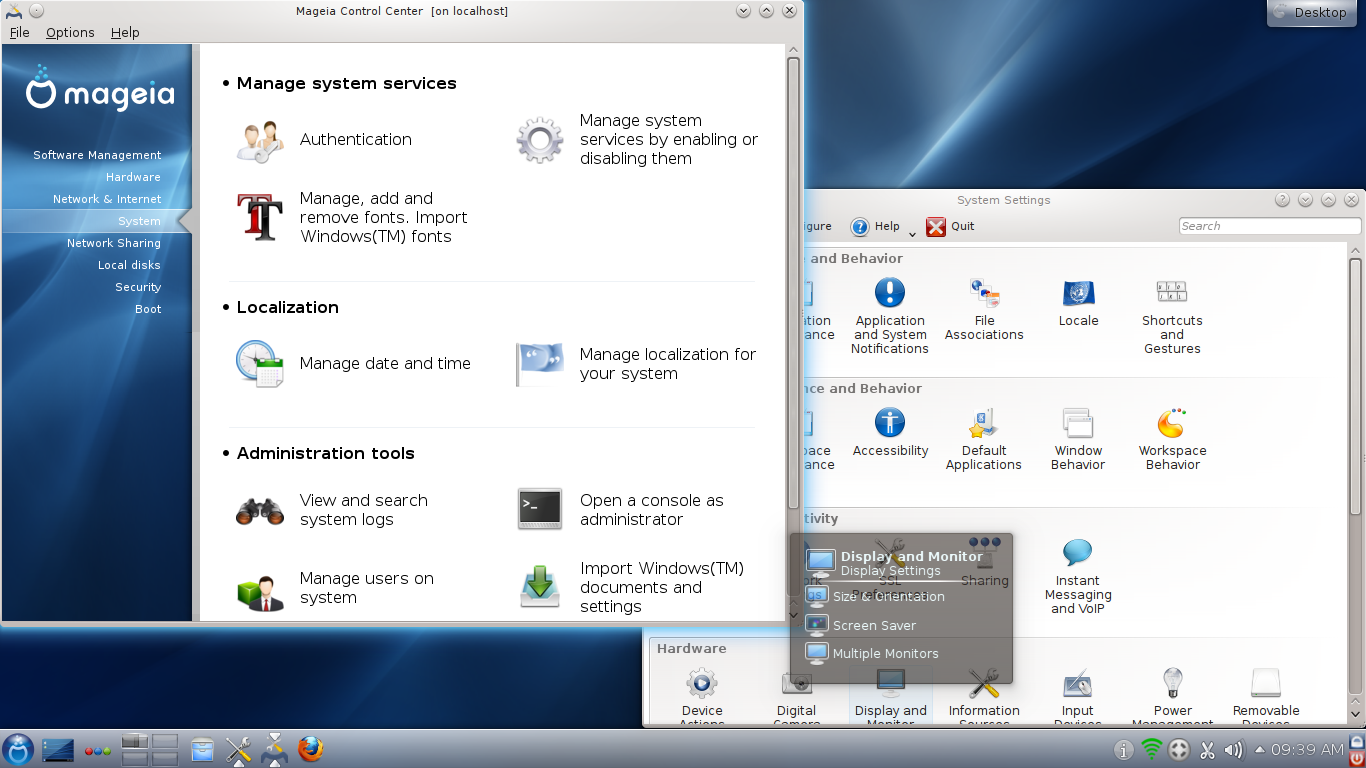Click the Show Desktop panel icon
The image size is (1366, 768).
pos(57,749)
